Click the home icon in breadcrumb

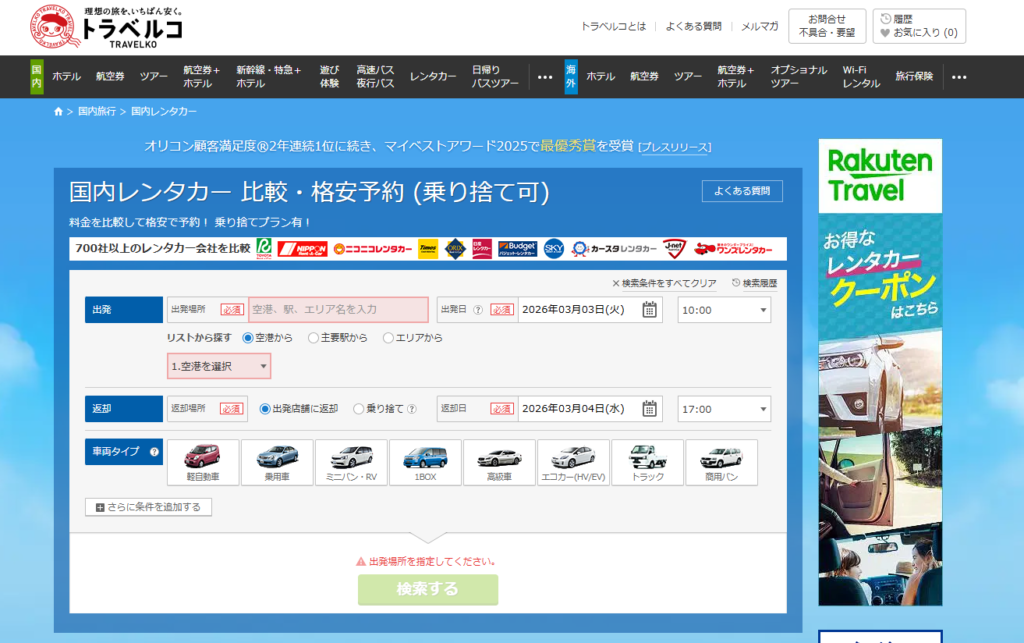(59, 111)
